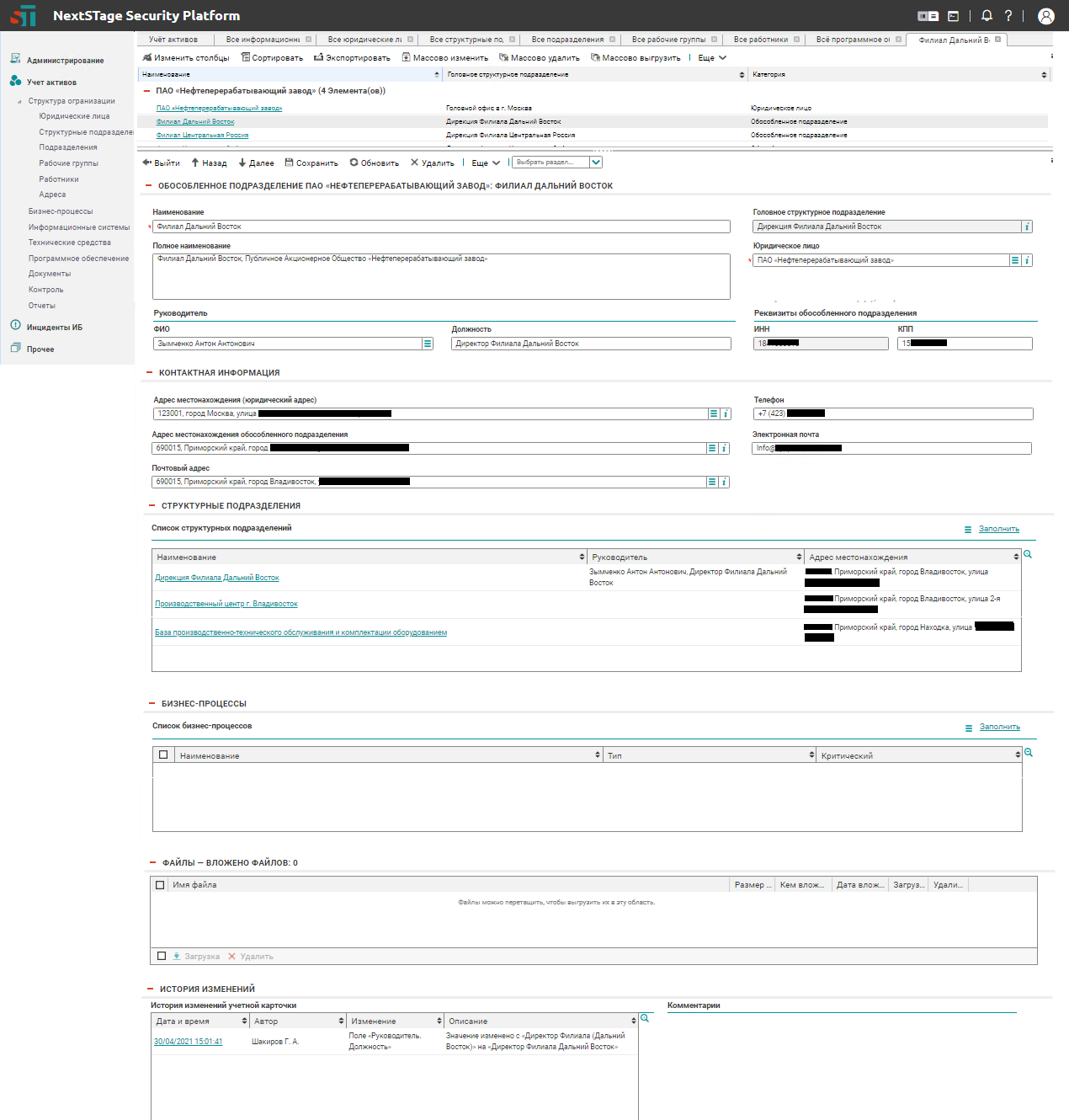The width and height of the screenshot is (1069, 1120).
Task: Toggle select-all checkbox in business processes table
Action: 163,755
